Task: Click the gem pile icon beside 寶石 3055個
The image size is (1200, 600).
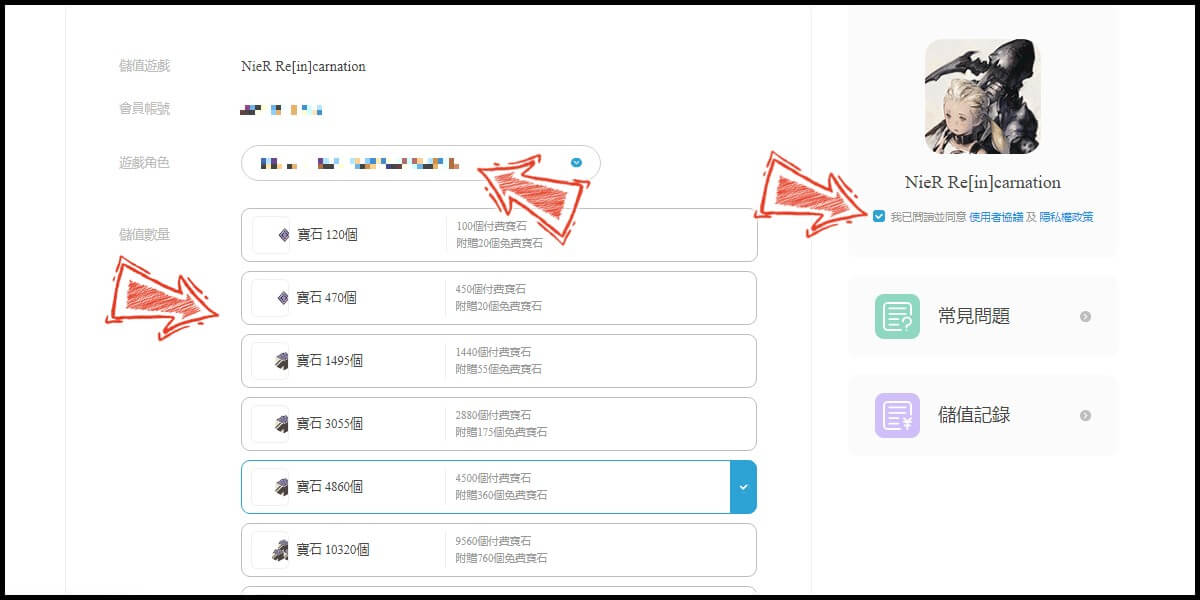Action: pos(282,424)
